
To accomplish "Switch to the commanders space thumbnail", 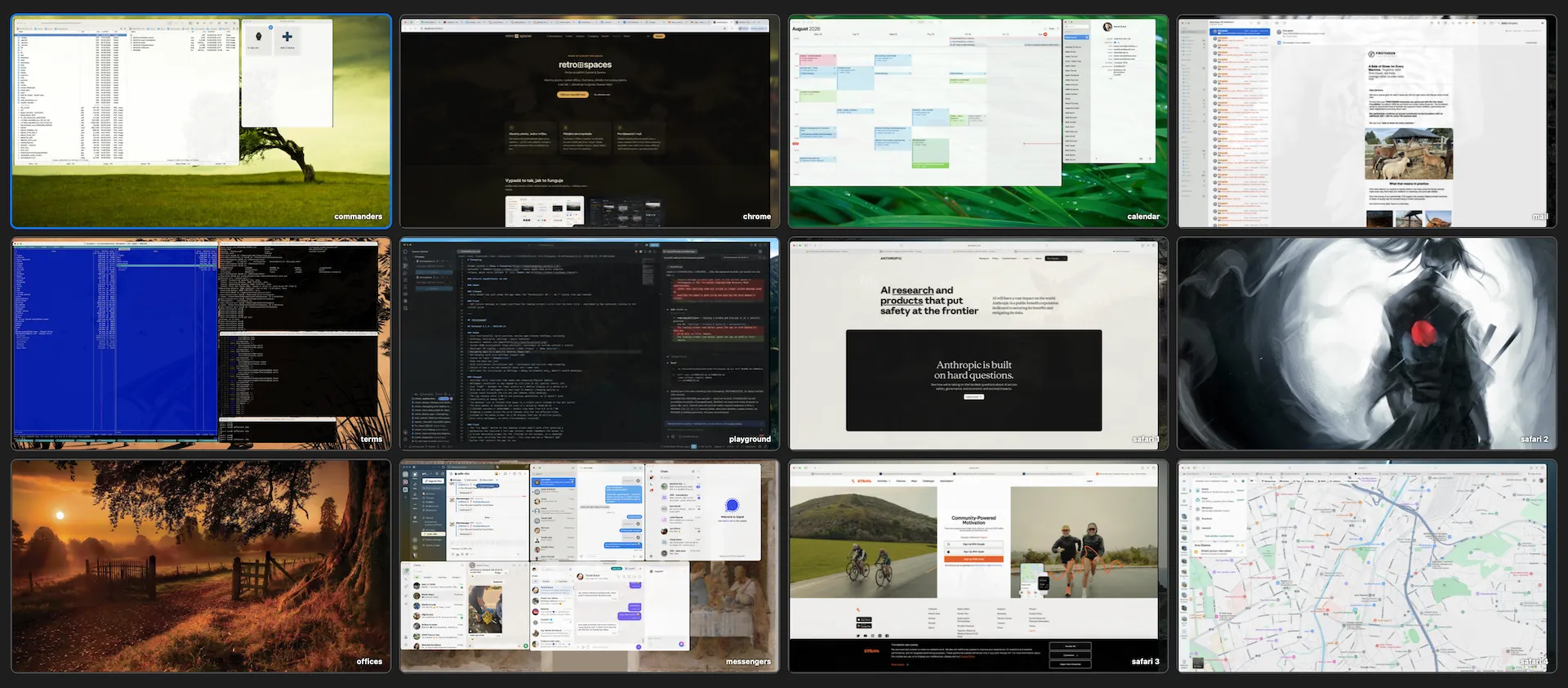I will tap(201, 121).
